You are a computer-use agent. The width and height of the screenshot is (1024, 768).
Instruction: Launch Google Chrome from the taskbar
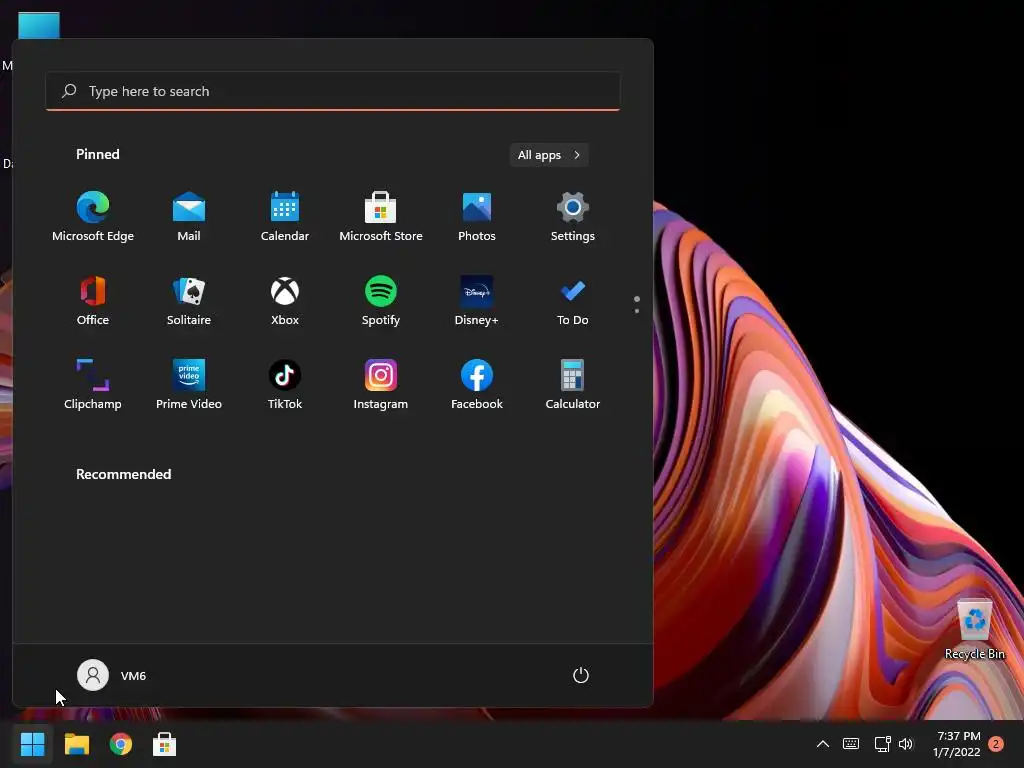[x=121, y=744]
